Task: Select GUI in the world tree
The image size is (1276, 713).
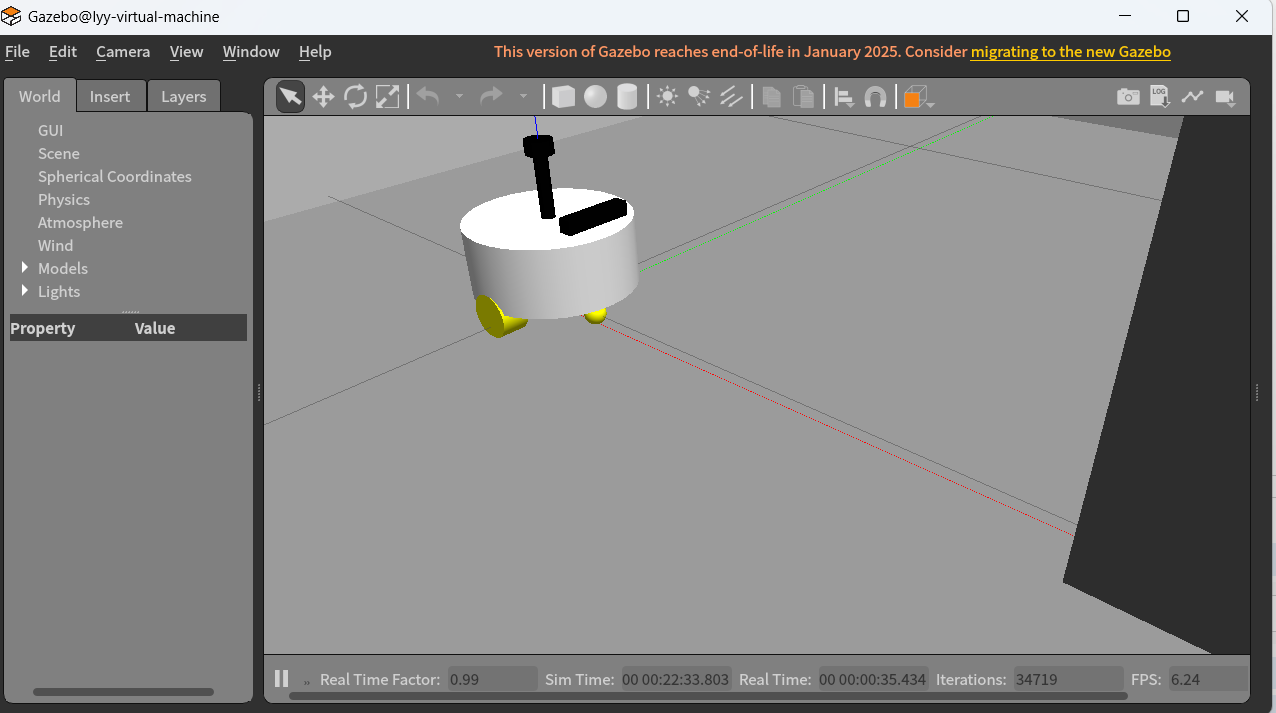Action: click(51, 130)
